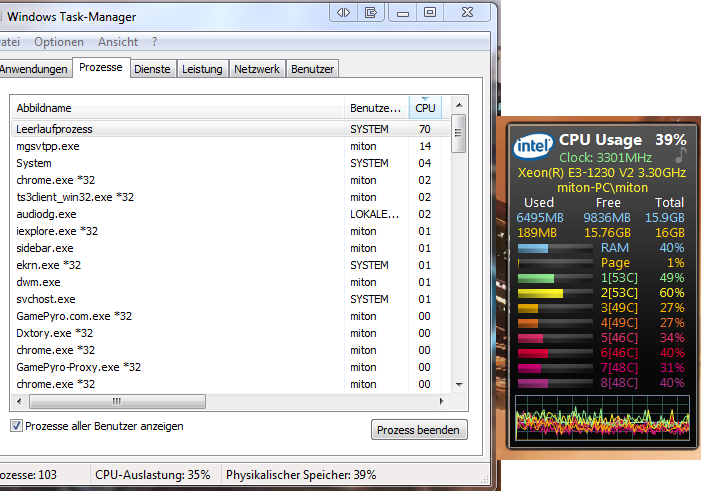
Task: Click 'Clock: 3301MHz' text in gadget
Action: point(605,157)
